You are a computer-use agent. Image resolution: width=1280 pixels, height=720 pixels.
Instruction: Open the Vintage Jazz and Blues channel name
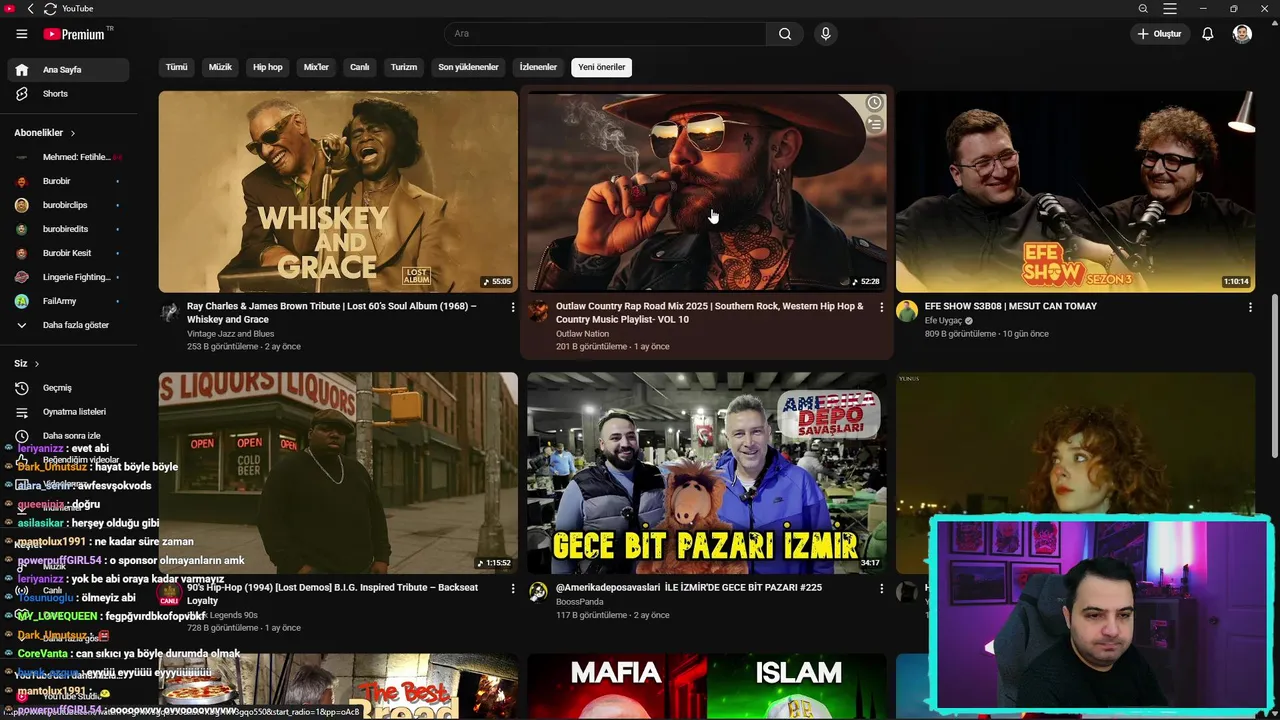tap(230, 334)
